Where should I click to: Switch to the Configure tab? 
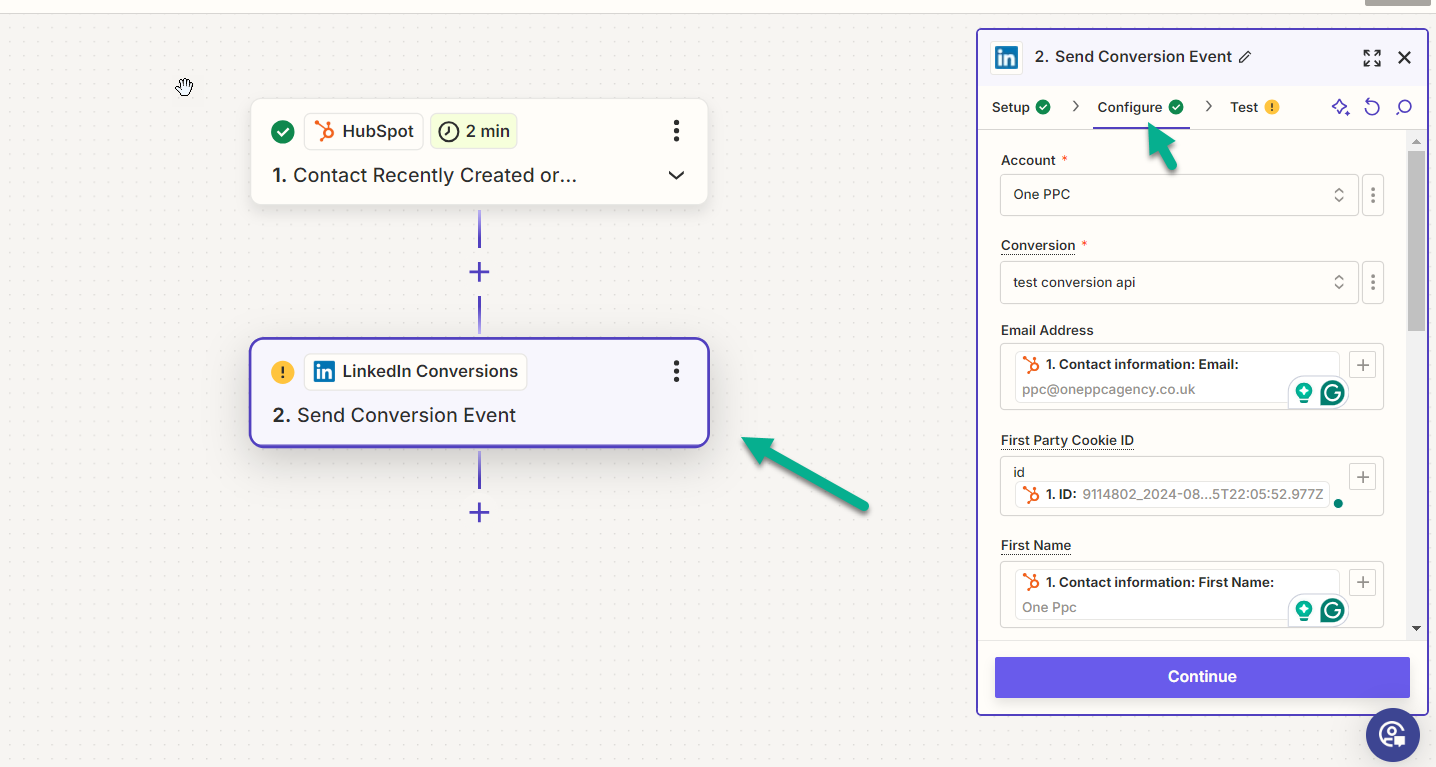[x=1140, y=107]
